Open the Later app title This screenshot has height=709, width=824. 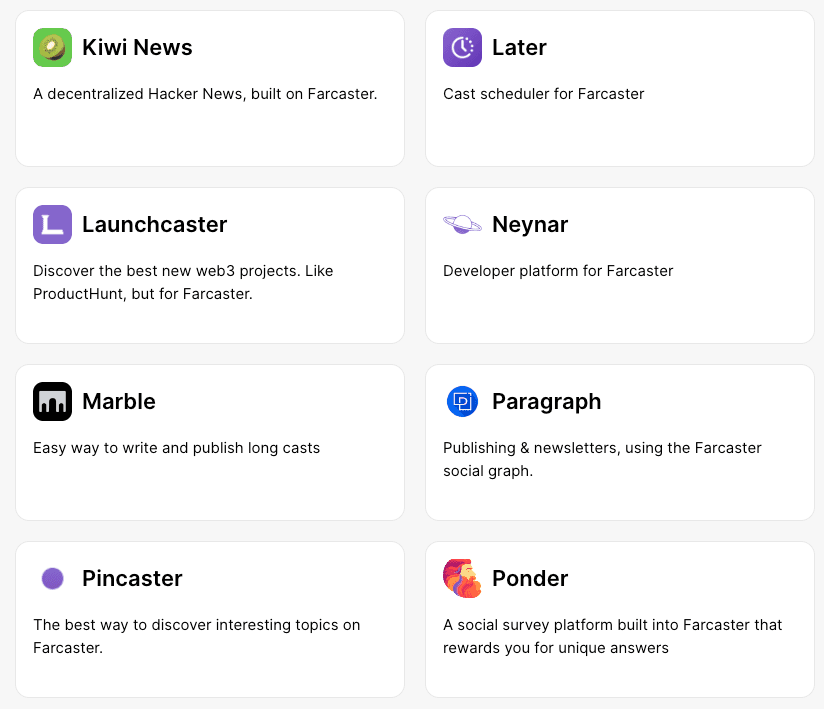519,47
